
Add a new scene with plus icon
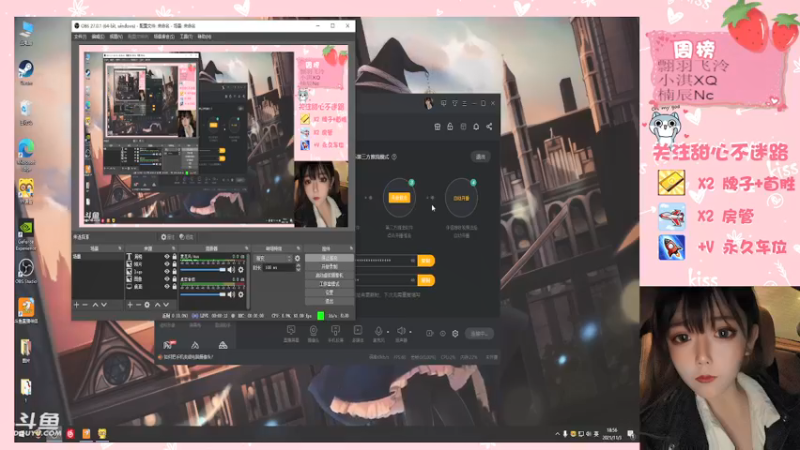coord(77,305)
